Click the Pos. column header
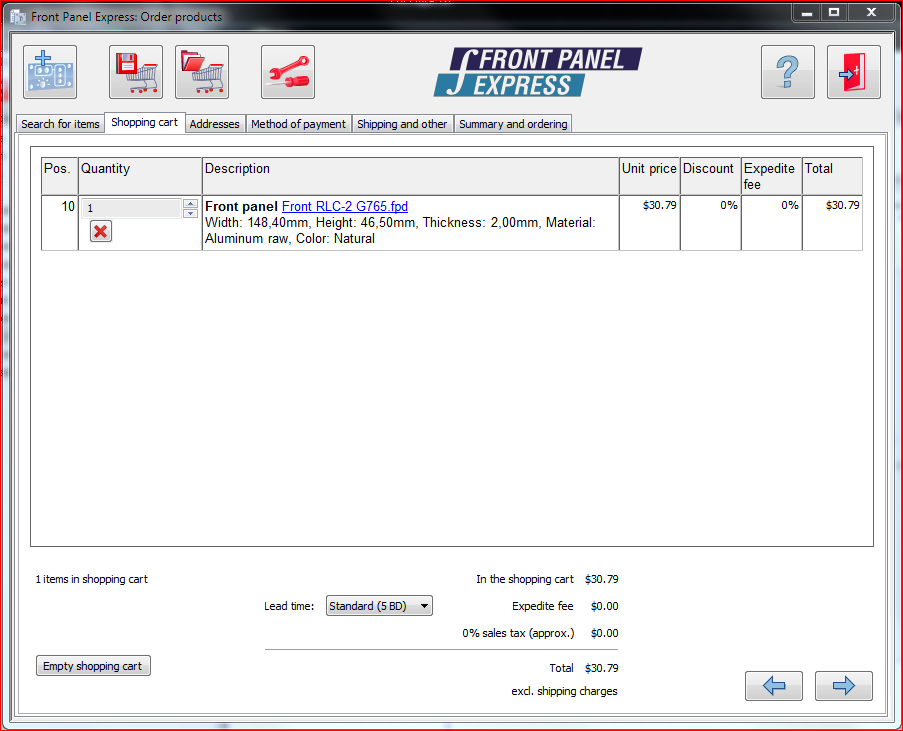The image size is (903, 731). pos(60,176)
